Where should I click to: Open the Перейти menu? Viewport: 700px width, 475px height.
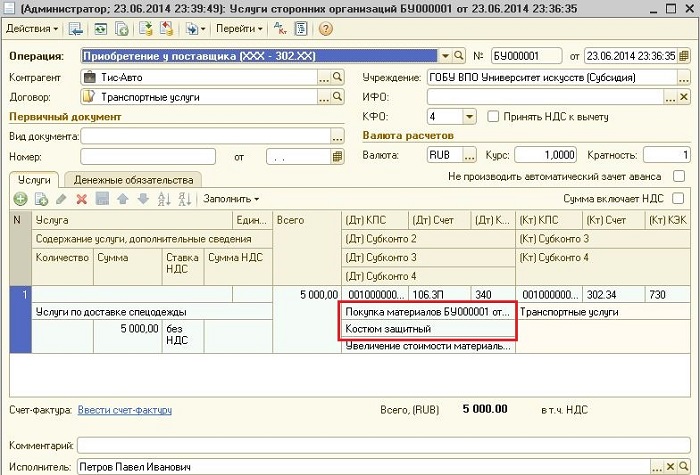click(x=239, y=29)
